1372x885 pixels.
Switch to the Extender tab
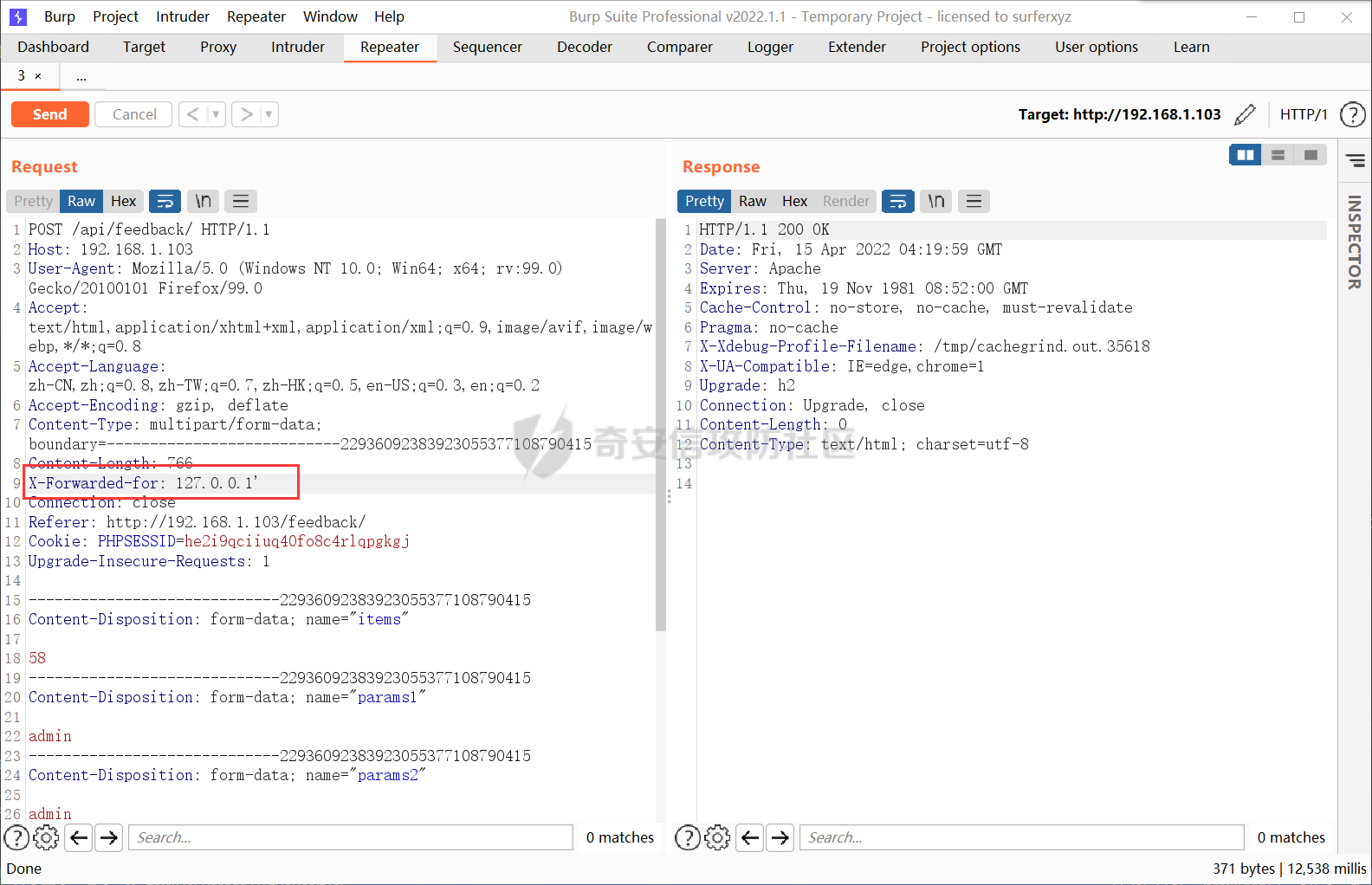[857, 47]
